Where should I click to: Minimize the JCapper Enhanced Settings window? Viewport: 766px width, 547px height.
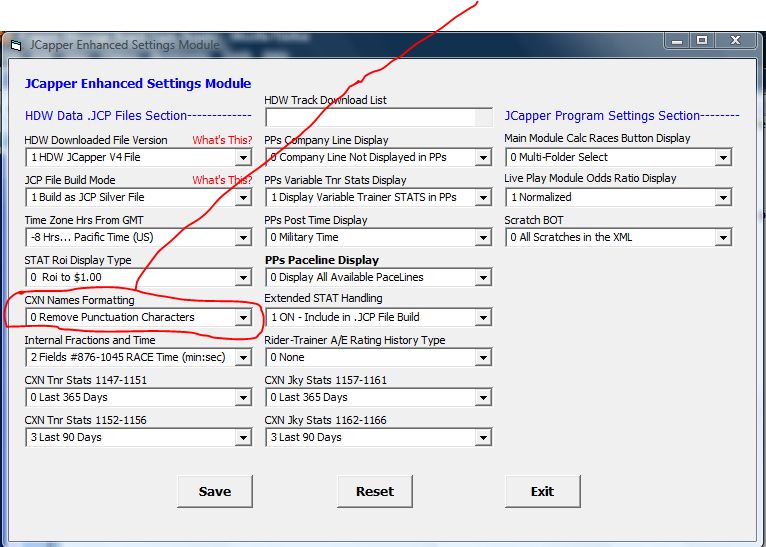click(x=677, y=41)
